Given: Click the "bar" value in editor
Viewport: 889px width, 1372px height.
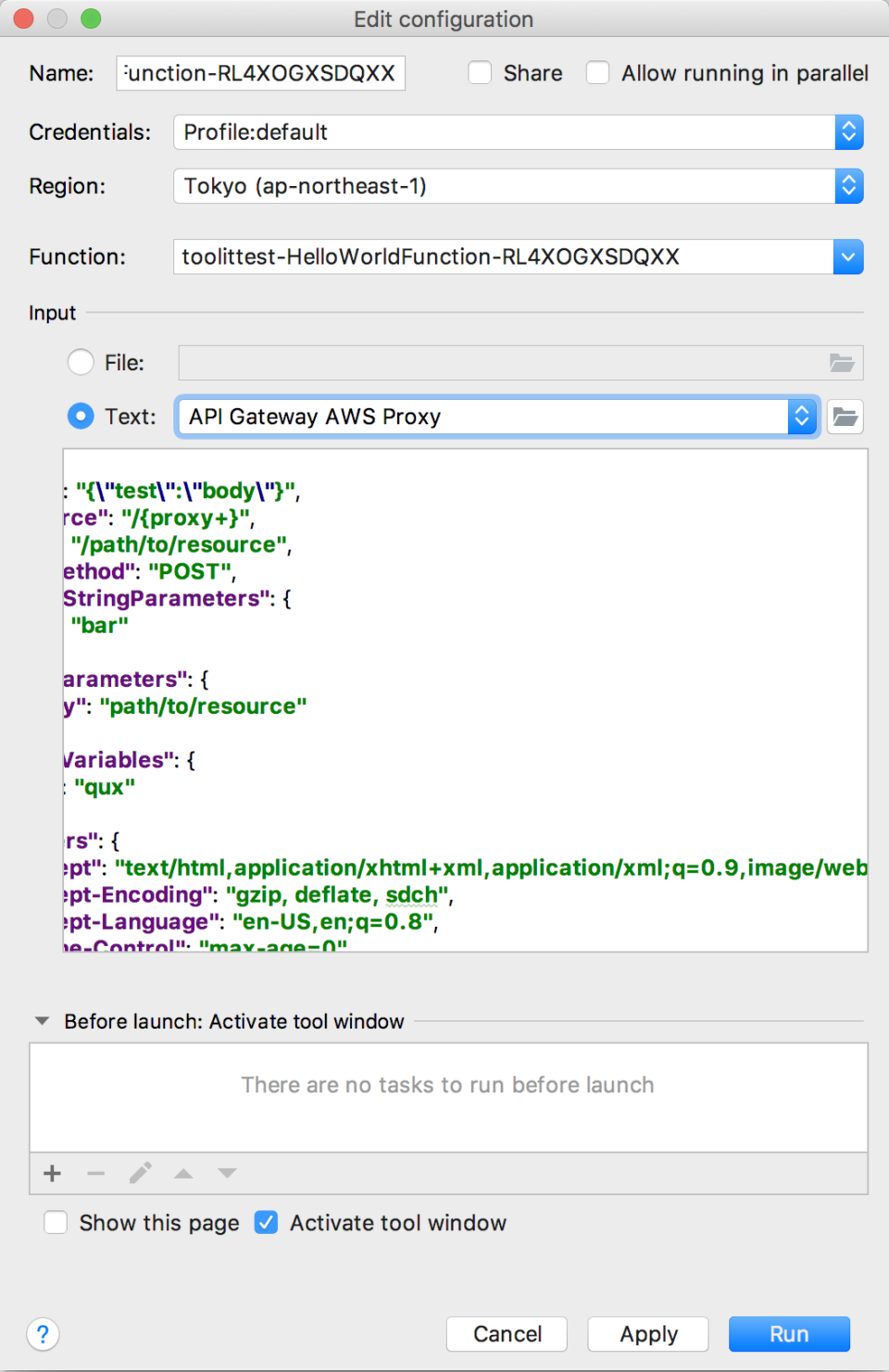Looking at the screenshot, I should click(x=100, y=625).
